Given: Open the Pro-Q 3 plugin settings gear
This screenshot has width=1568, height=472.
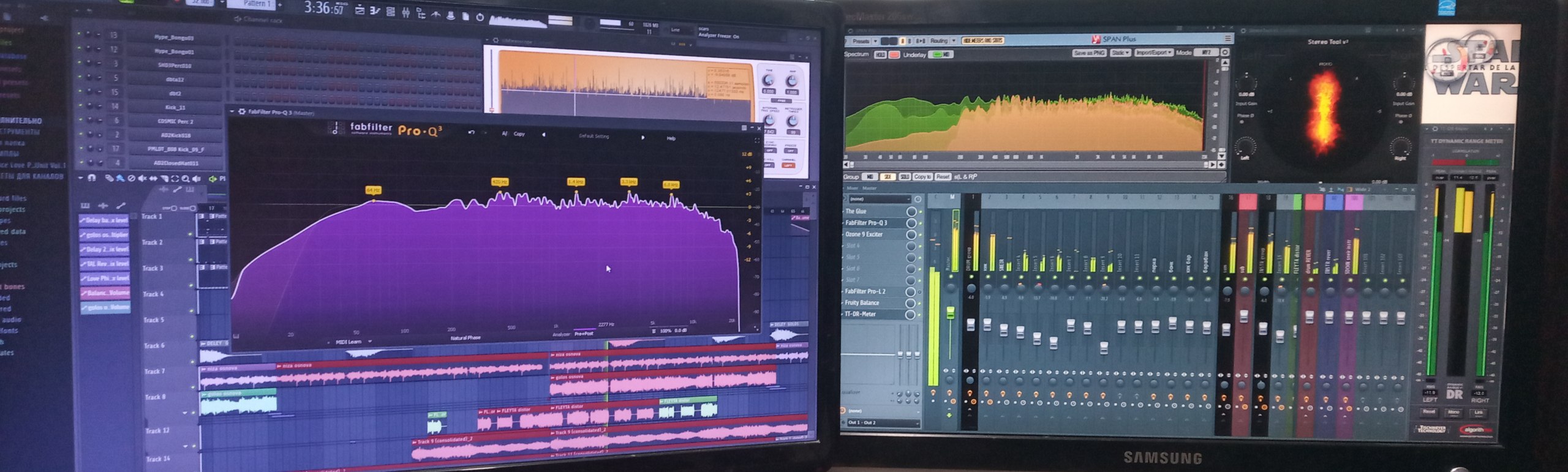Looking at the screenshot, I should [x=241, y=112].
